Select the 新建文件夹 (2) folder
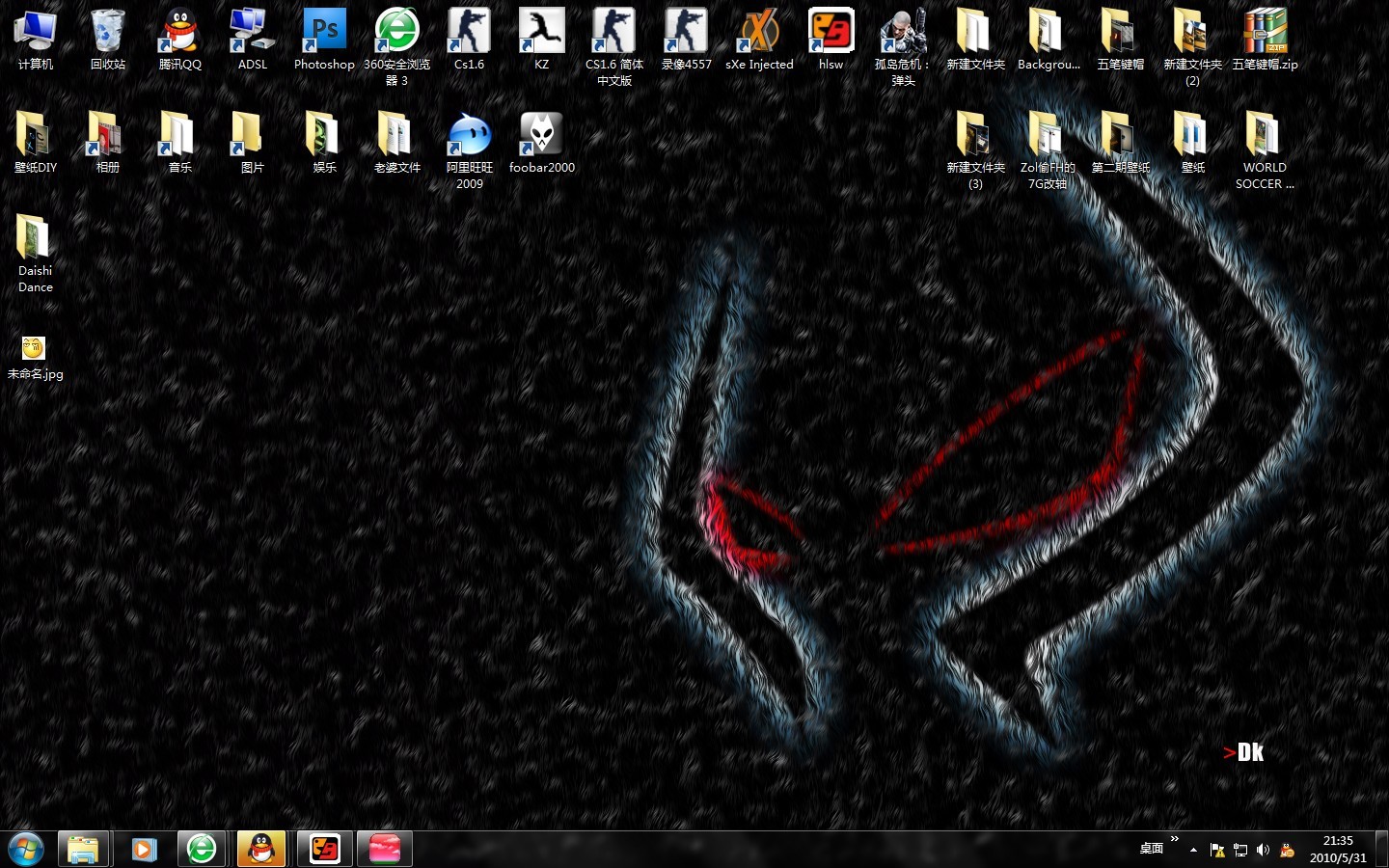 pos(1192,47)
